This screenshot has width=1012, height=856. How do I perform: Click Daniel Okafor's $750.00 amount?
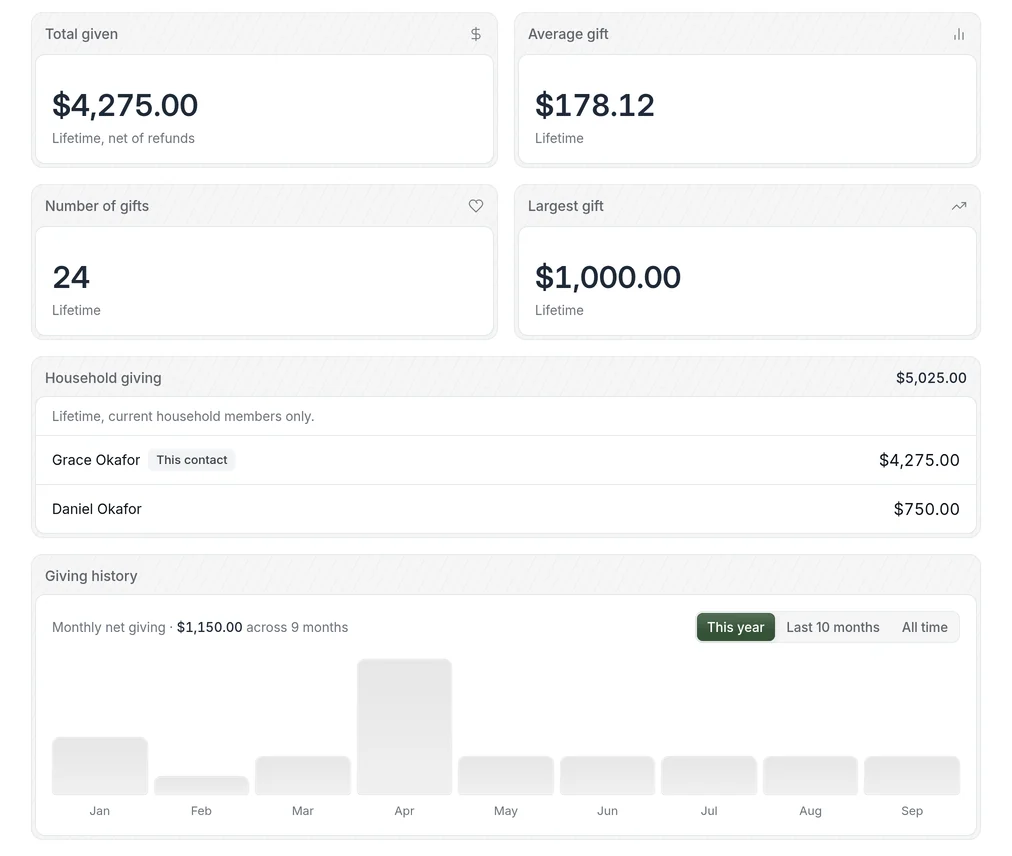(926, 509)
